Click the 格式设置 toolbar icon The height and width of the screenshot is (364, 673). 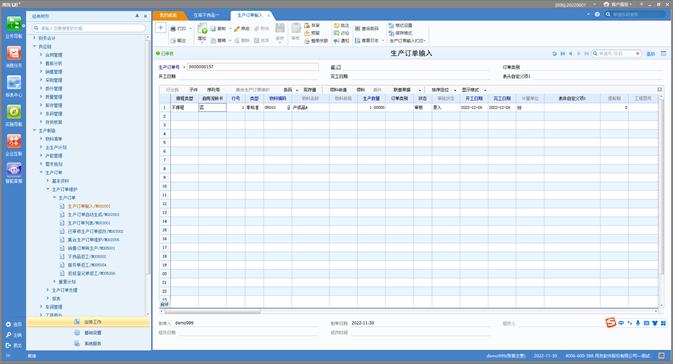(400, 26)
